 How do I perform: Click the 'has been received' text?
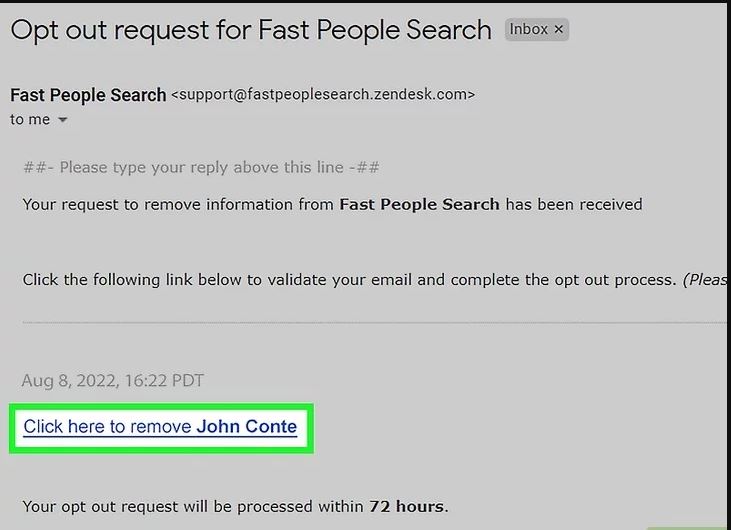(x=574, y=204)
